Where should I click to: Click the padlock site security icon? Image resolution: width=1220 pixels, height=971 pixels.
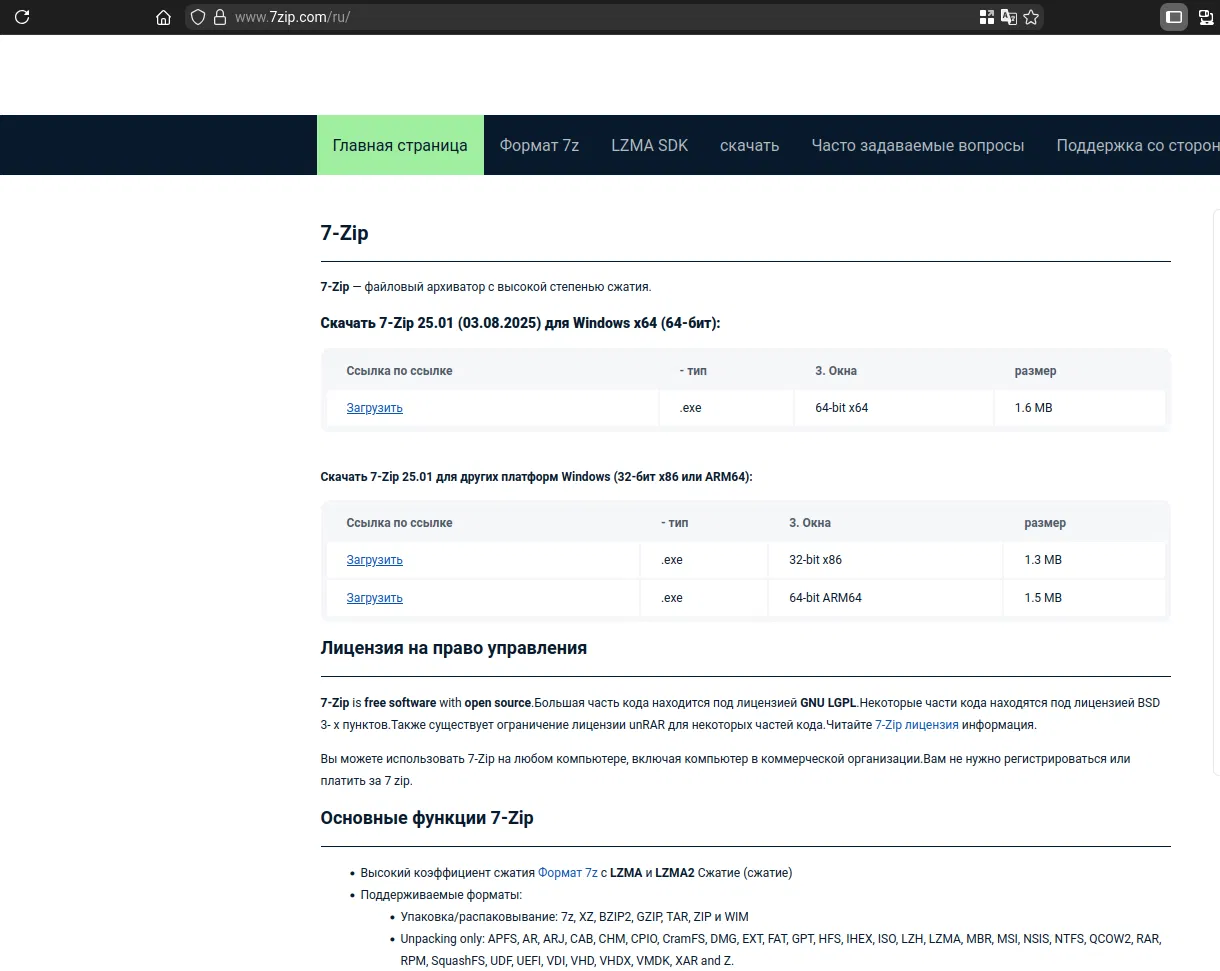click(x=220, y=17)
